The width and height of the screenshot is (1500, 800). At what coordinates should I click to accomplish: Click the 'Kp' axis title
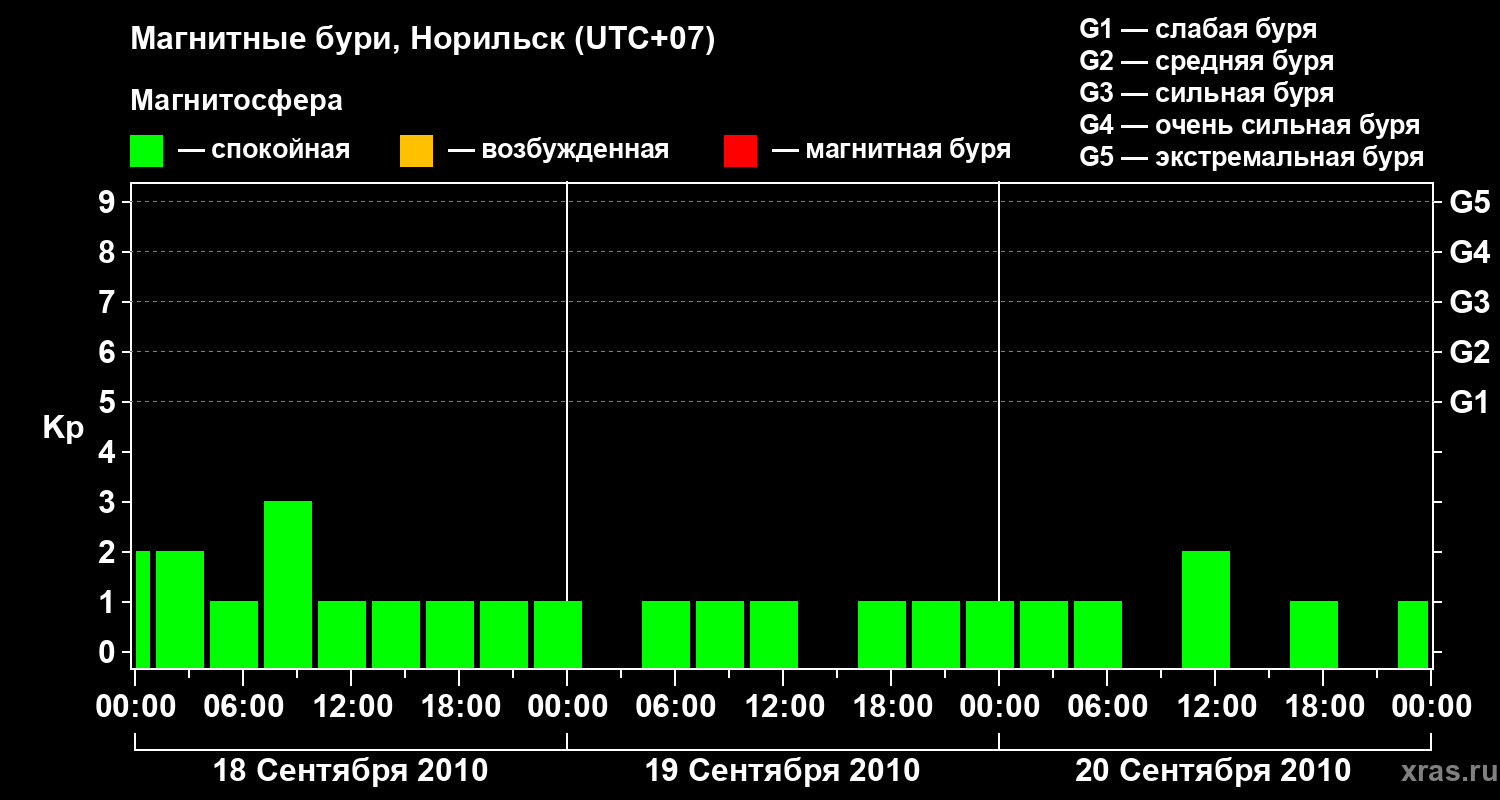(x=63, y=428)
